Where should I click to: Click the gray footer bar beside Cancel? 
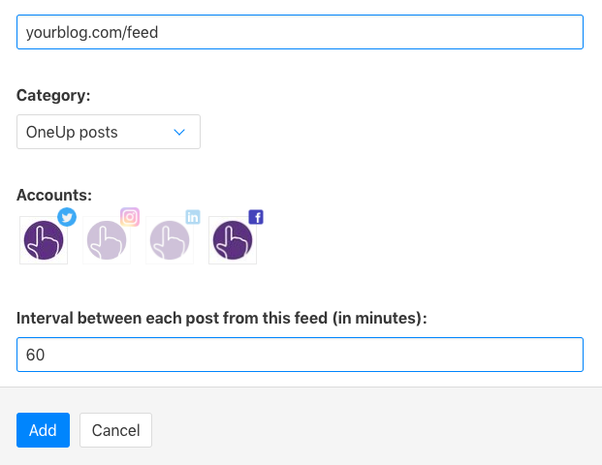point(380,430)
